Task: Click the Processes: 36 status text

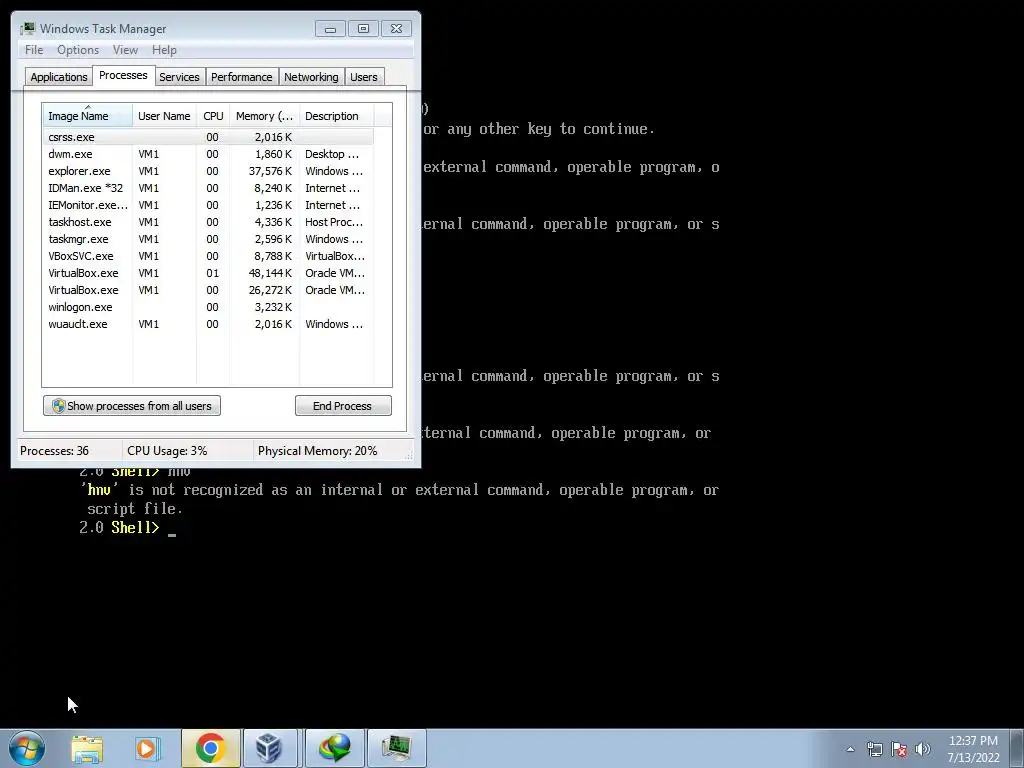Action: click(54, 451)
